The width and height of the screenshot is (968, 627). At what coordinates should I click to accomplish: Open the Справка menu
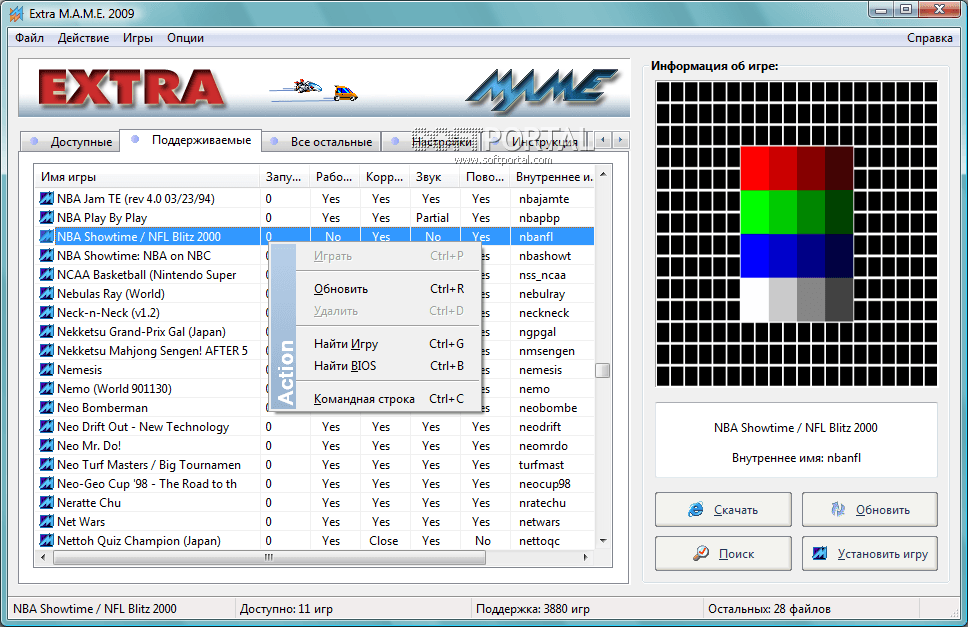point(930,38)
